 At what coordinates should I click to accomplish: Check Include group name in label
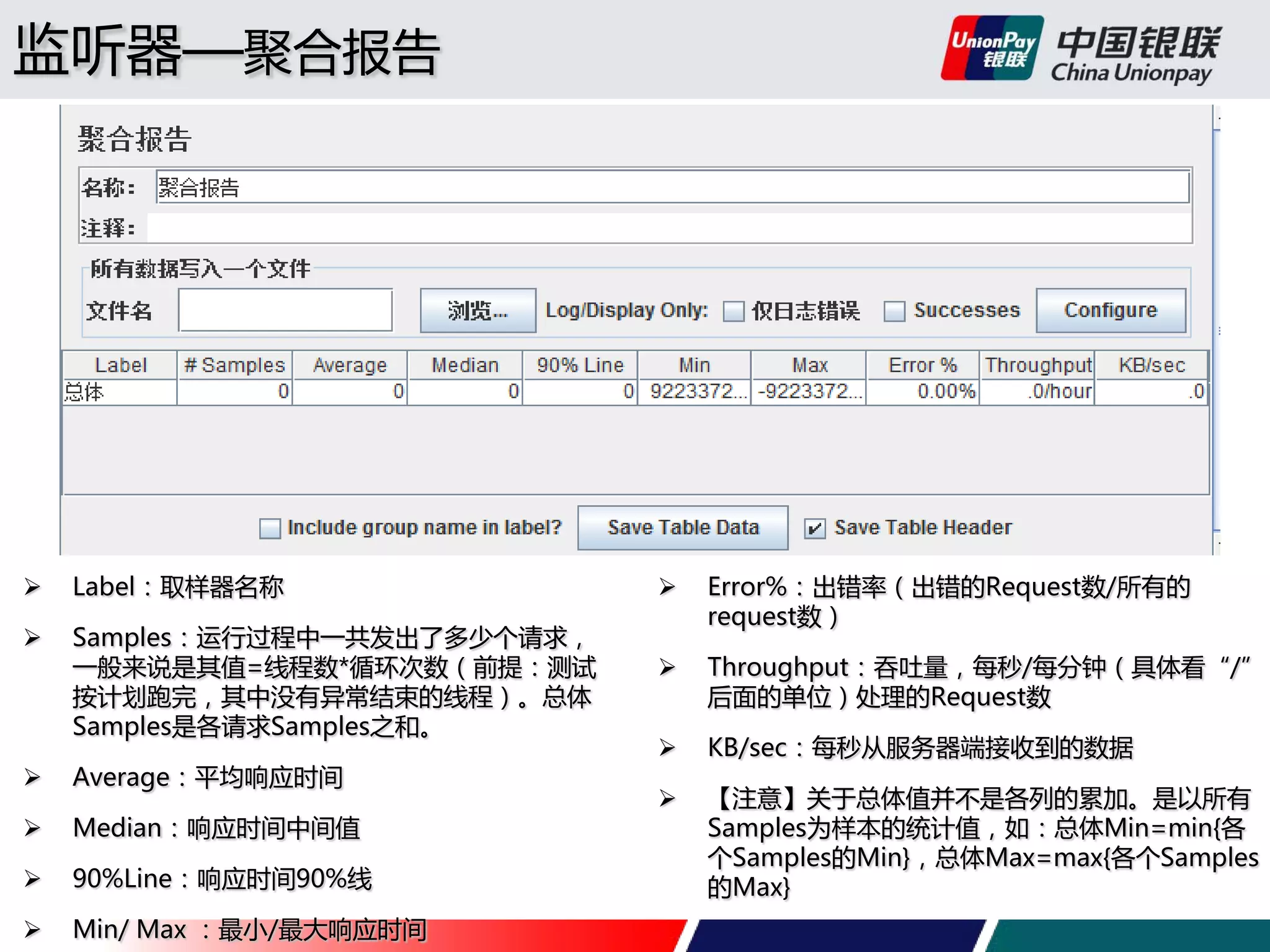[270, 529]
